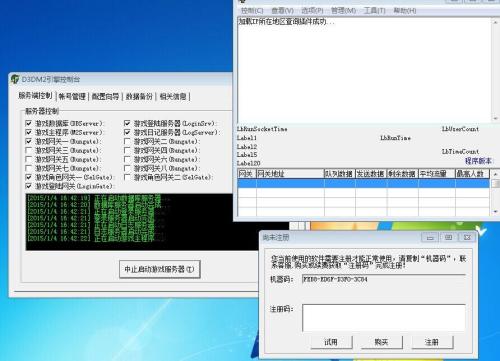Enable 游戏网关二 (Rungate) checkbox
The height and width of the screenshot is (361, 500).
[127, 141]
